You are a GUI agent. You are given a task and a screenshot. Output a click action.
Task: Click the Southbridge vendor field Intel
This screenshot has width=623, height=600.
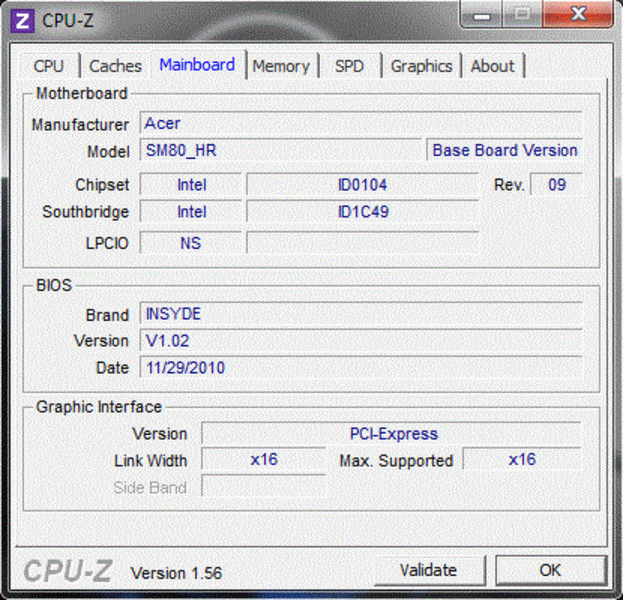click(191, 212)
